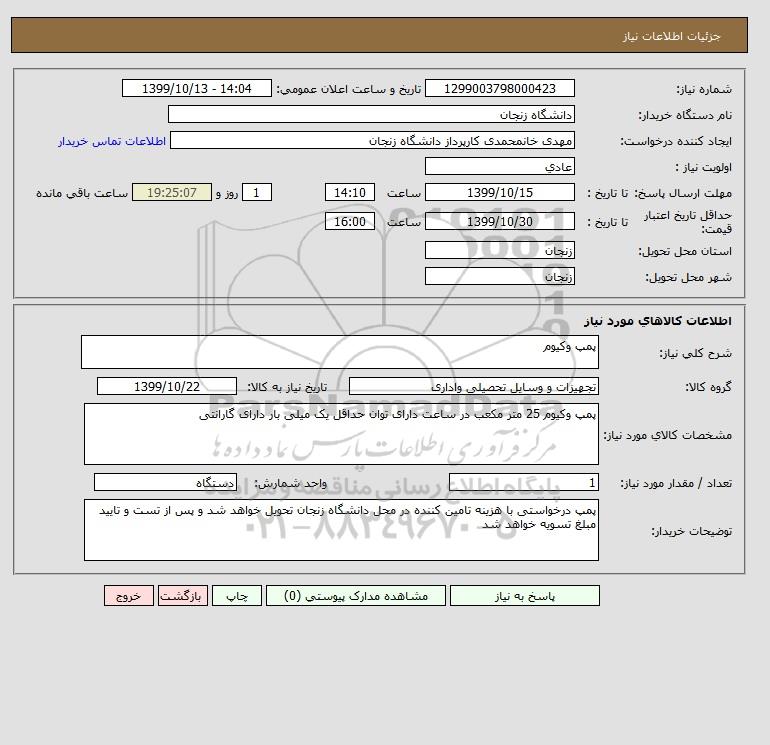
Task: Click the label حداقل تاریخ اعتبار قیمت
Action: click(x=688, y=222)
